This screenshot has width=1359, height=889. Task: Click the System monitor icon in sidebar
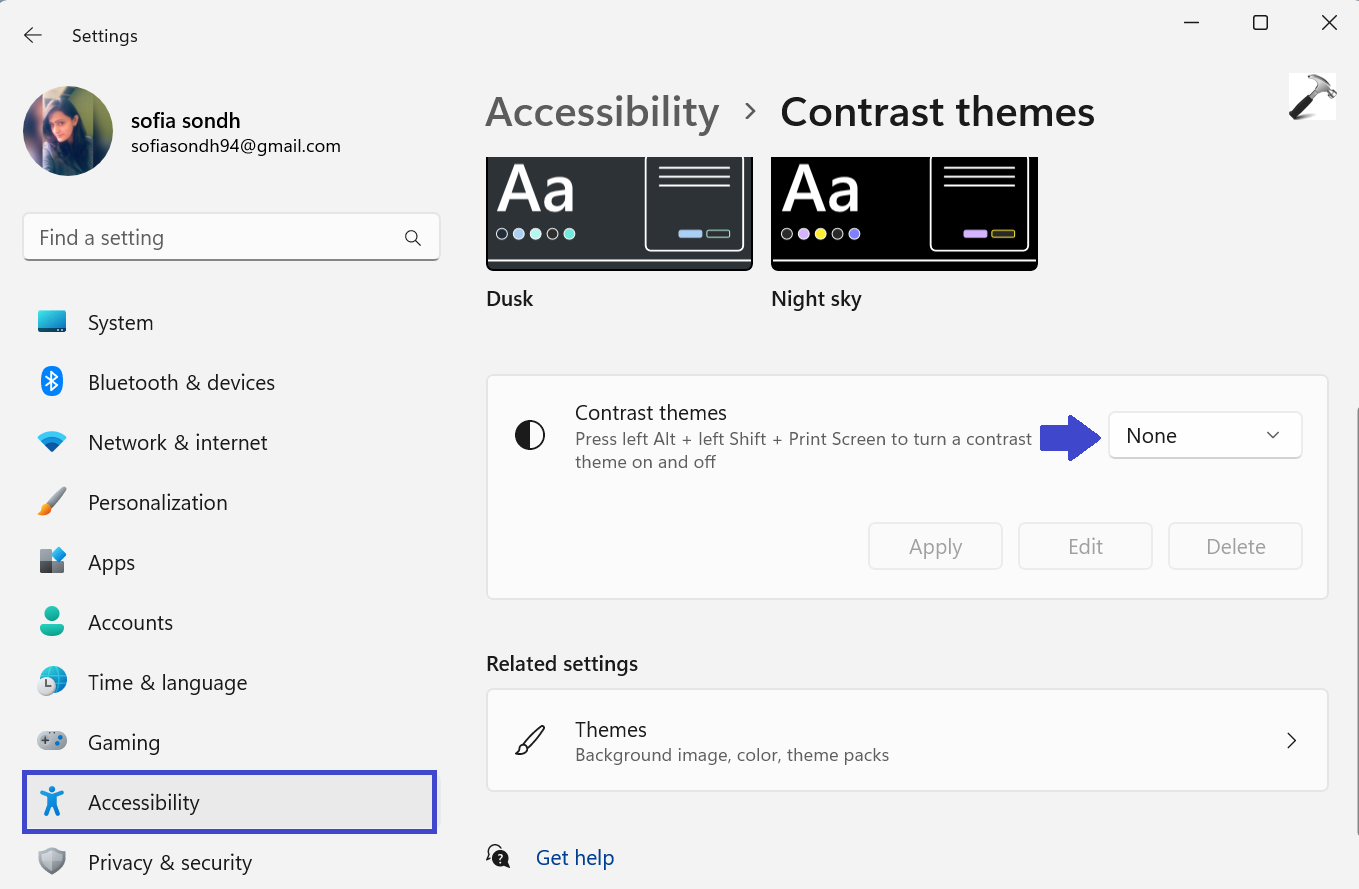pyautogui.click(x=52, y=322)
